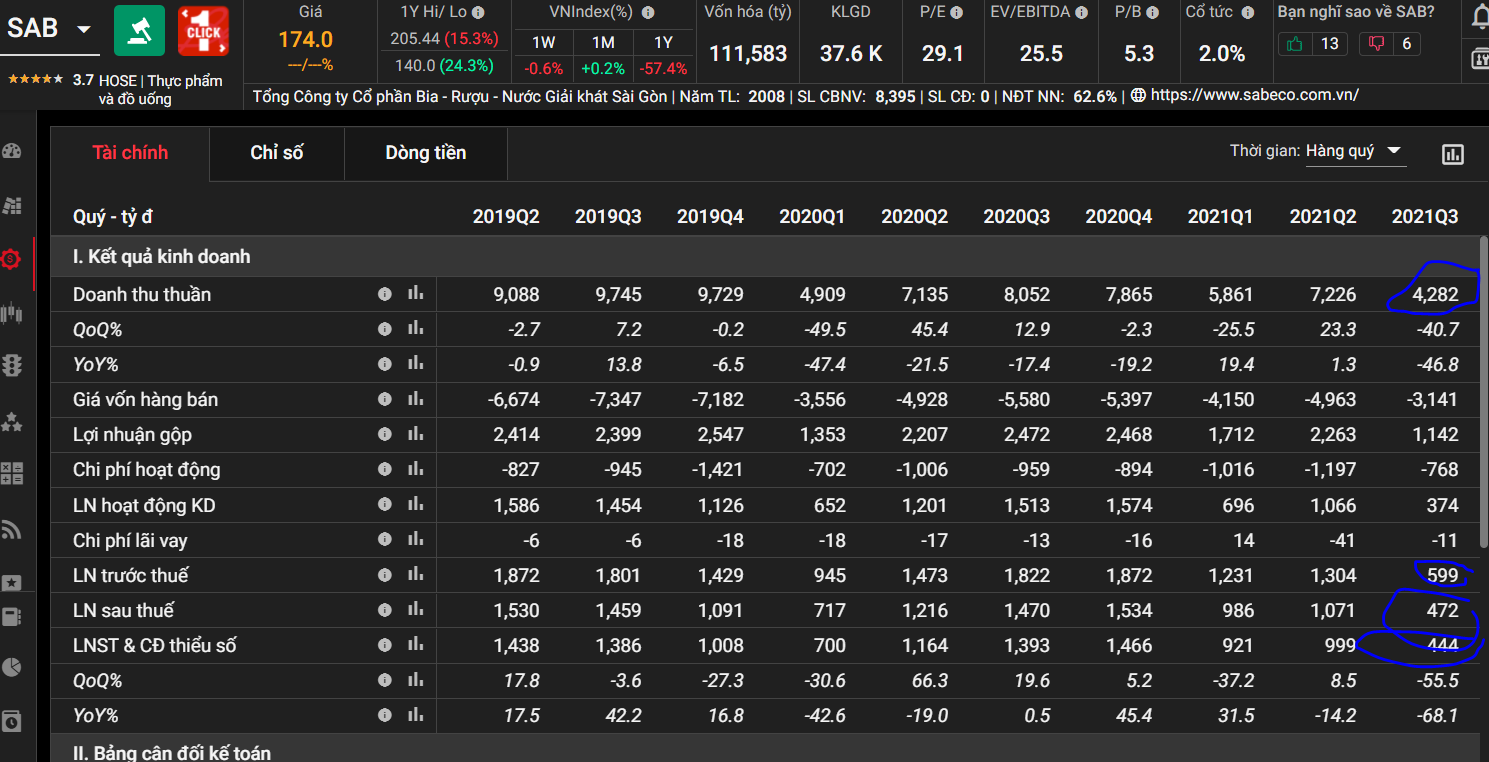The width and height of the screenshot is (1489, 762).
Task: Click the Lợi nhuận gộp row label
Action: pyautogui.click(x=132, y=435)
